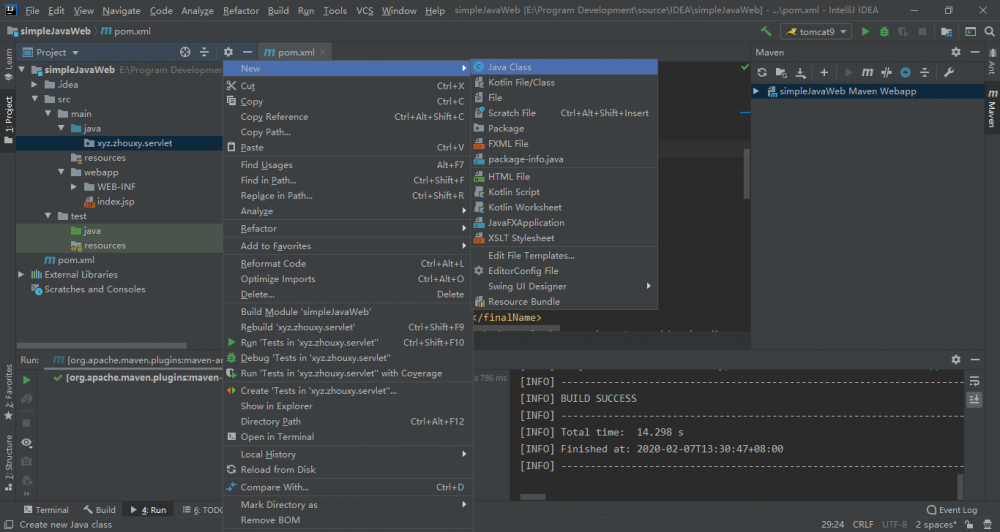Screen dimensions: 1000x532
Task: Open Project panel gear settings
Action: point(228,52)
